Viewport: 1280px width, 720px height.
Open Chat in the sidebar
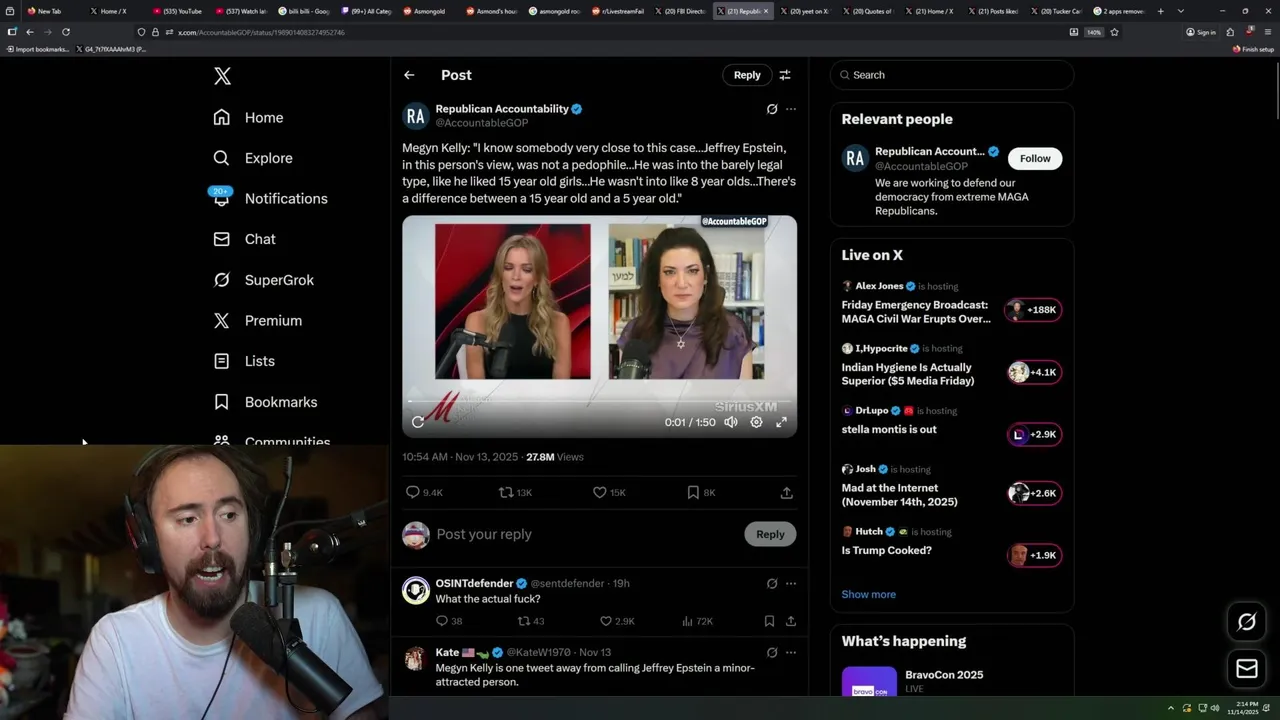244,239
